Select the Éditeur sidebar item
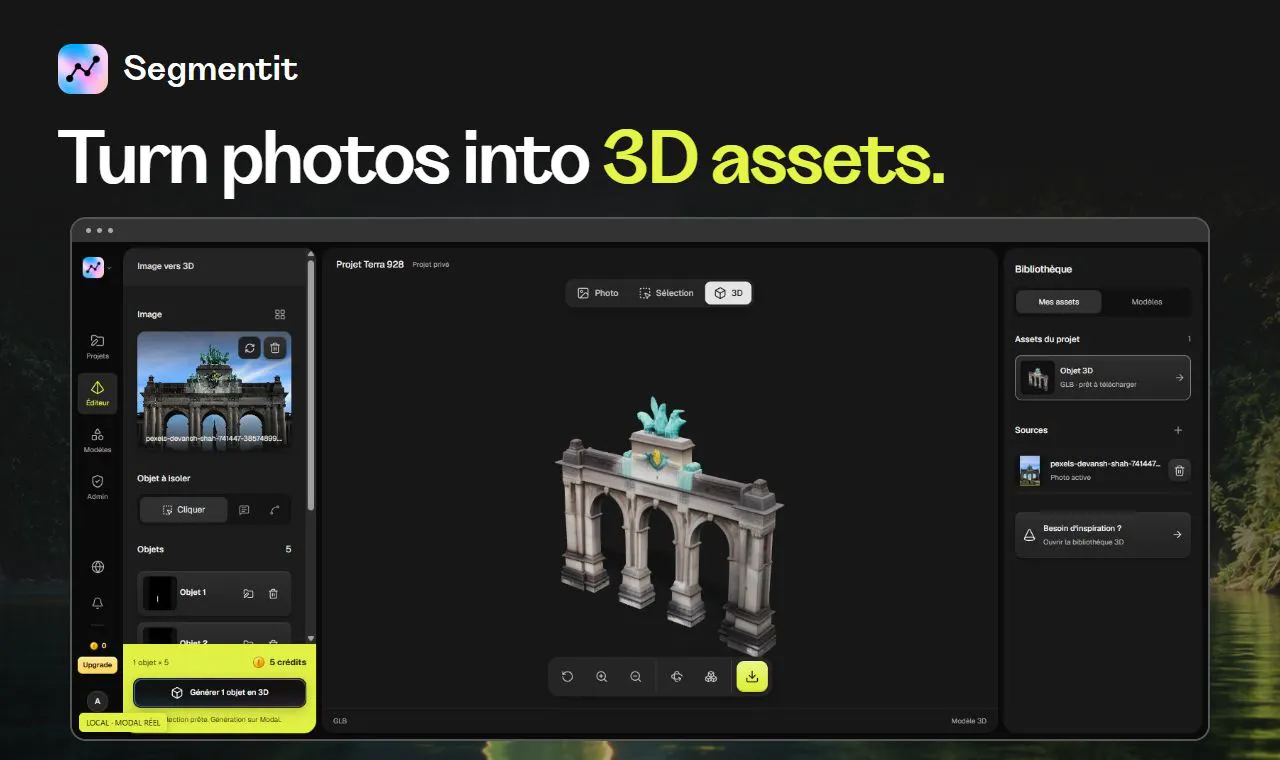The image size is (1280, 760). coord(97,393)
